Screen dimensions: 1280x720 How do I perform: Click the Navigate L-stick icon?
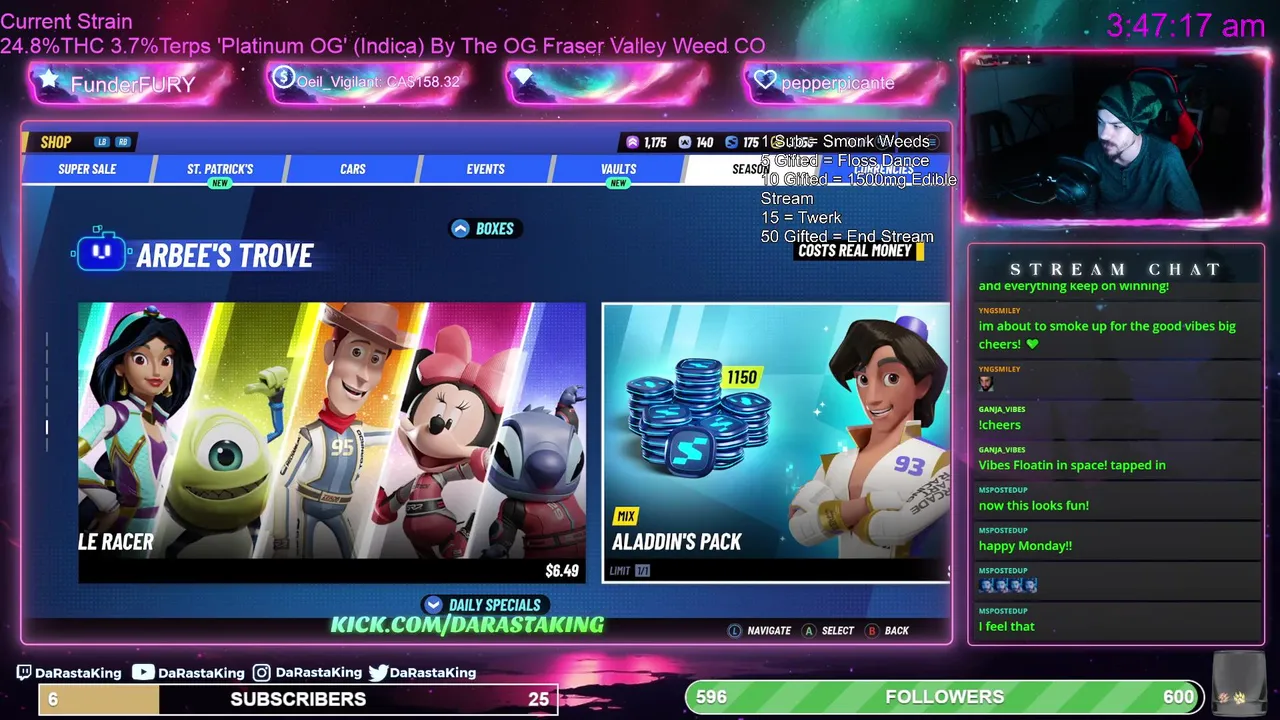[735, 631]
